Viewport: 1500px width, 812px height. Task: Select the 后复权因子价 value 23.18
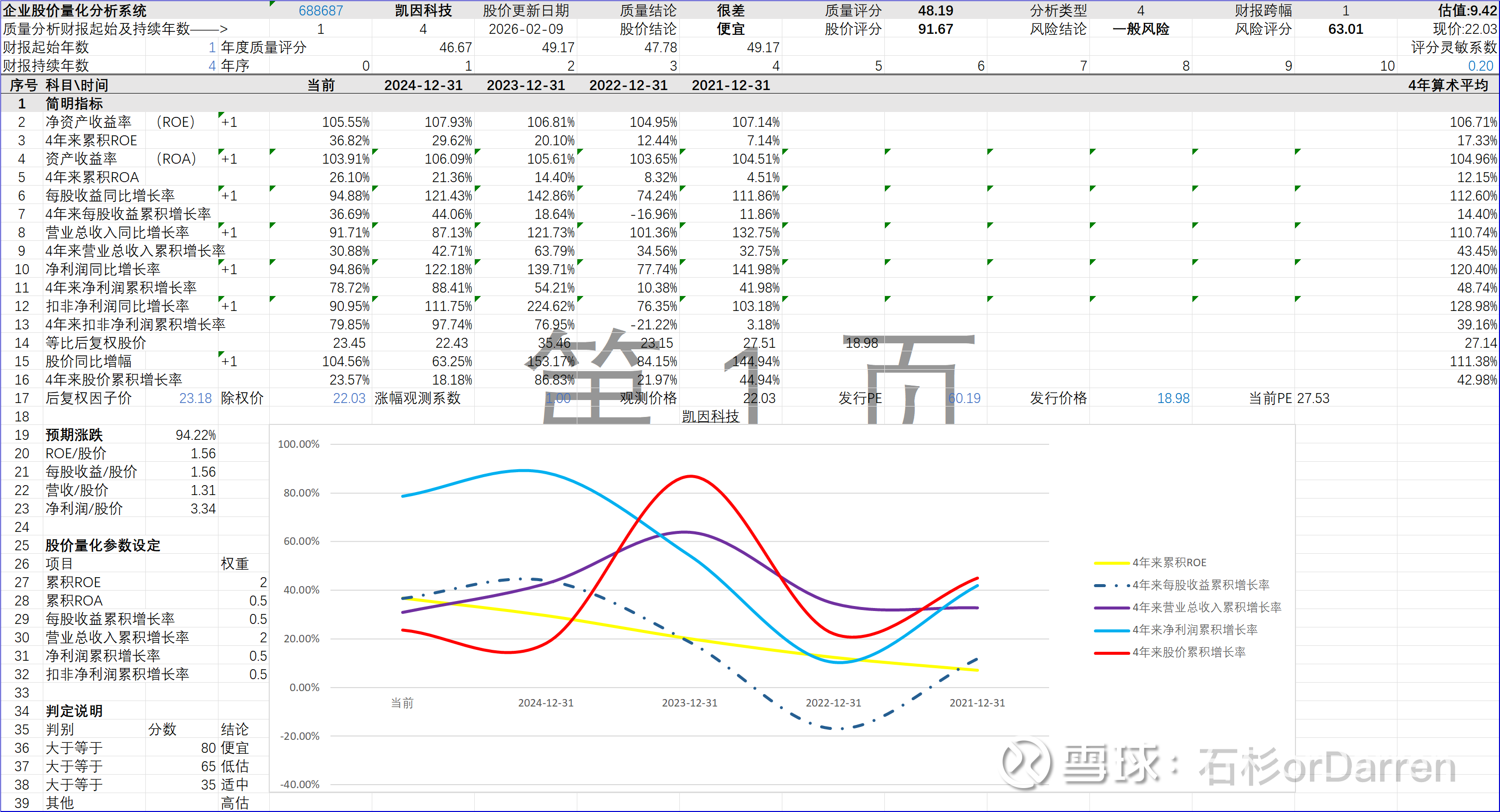pos(196,398)
